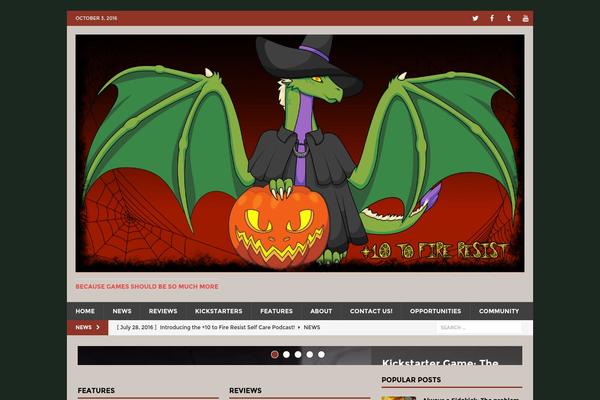Select the fifth slider dot

coord(321,354)
